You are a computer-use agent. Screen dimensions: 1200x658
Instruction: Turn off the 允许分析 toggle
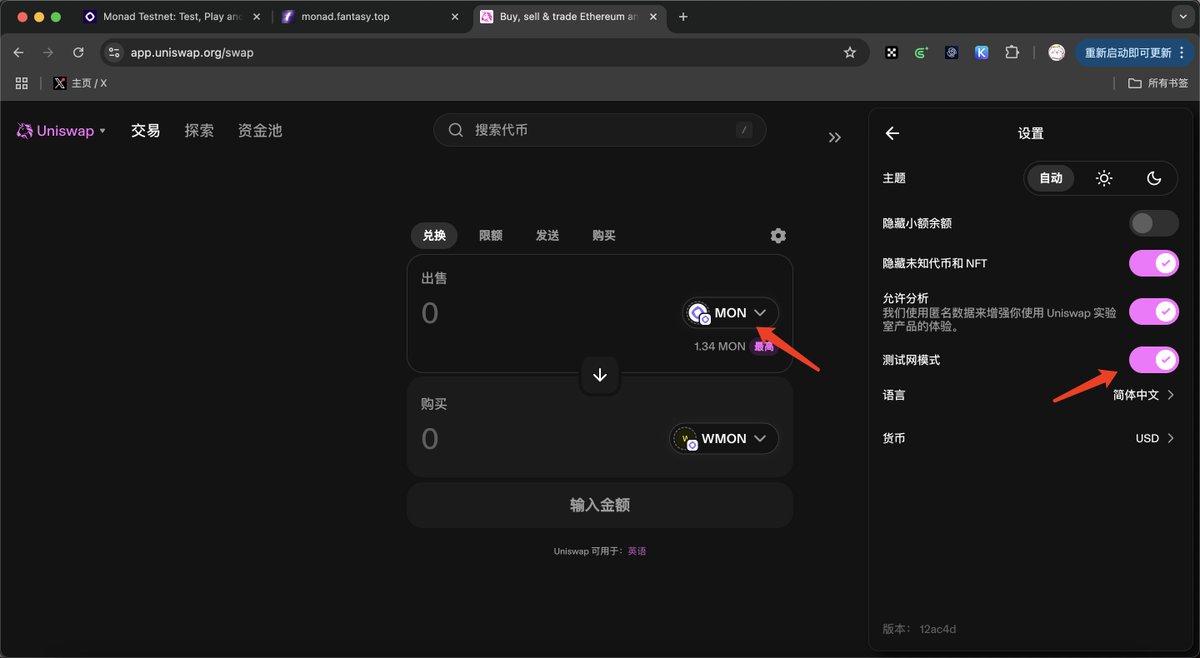pos(1153,311)
